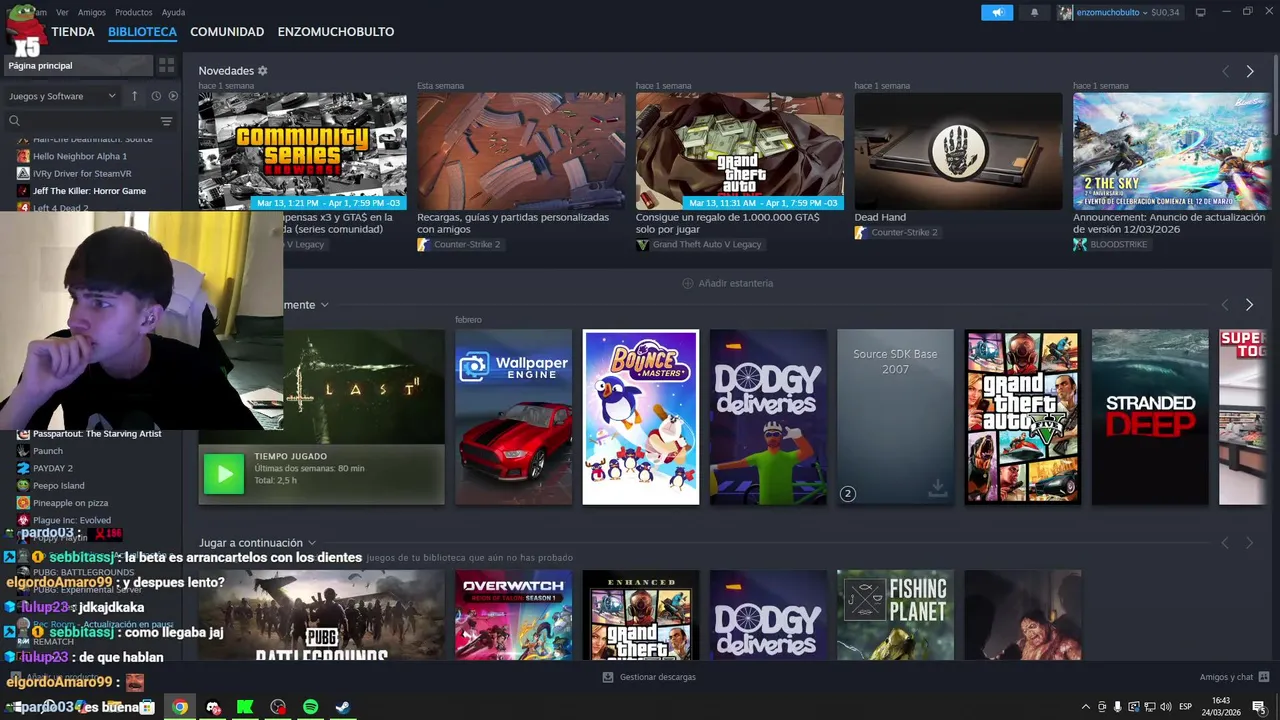The width and height of the screenshot is (1280, 720).
Task: Open the Fishing Planet cover
Action: click(895, 615)
